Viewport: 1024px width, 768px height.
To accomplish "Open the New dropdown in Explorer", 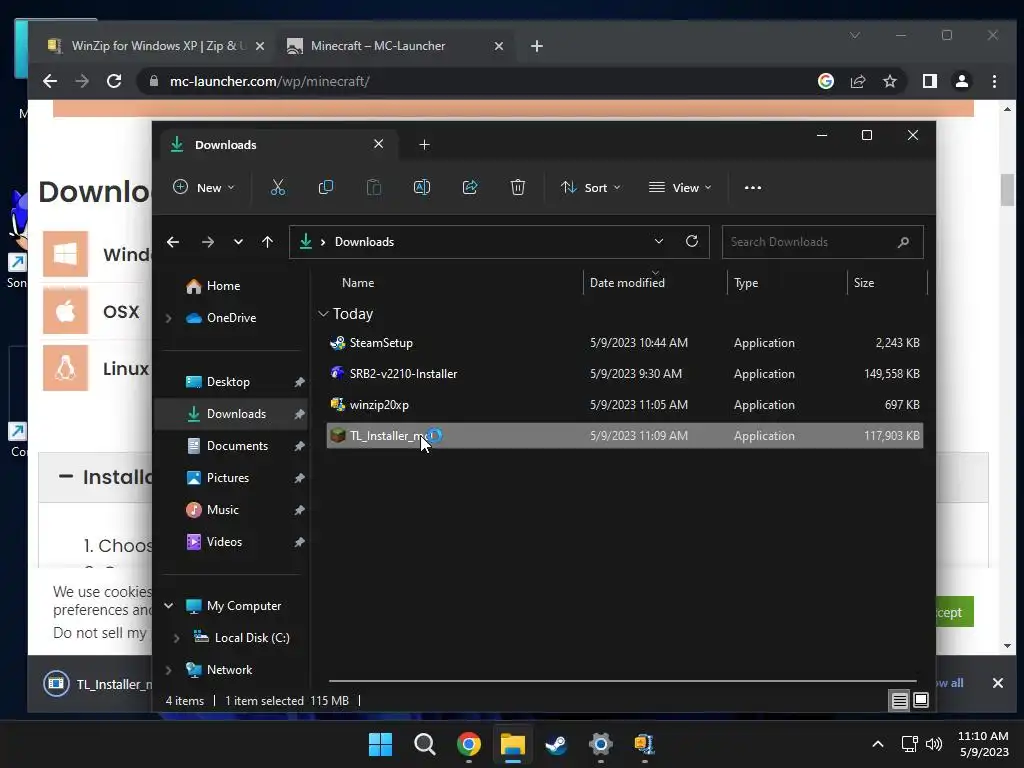I will click(204, 187).
